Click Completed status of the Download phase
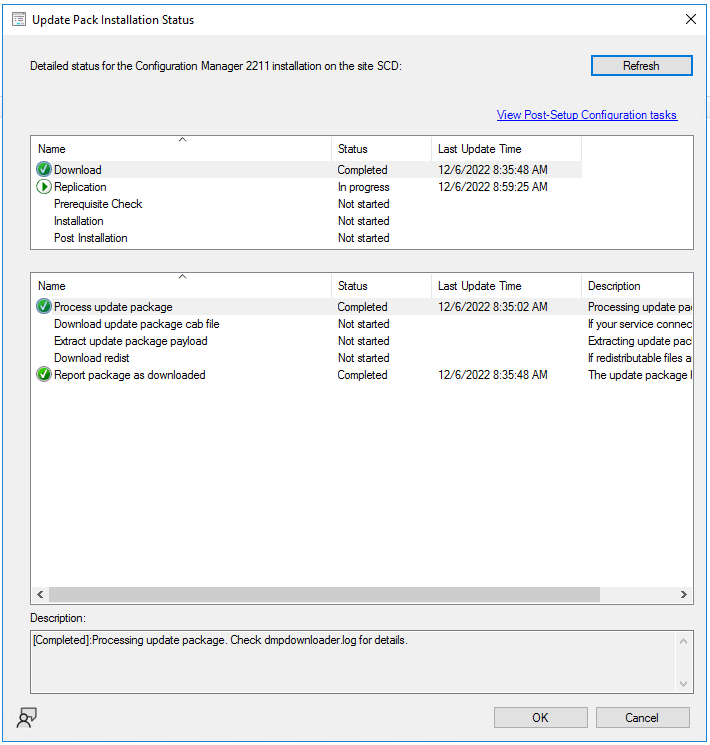710x745 pixels. (x=363, y=170)
